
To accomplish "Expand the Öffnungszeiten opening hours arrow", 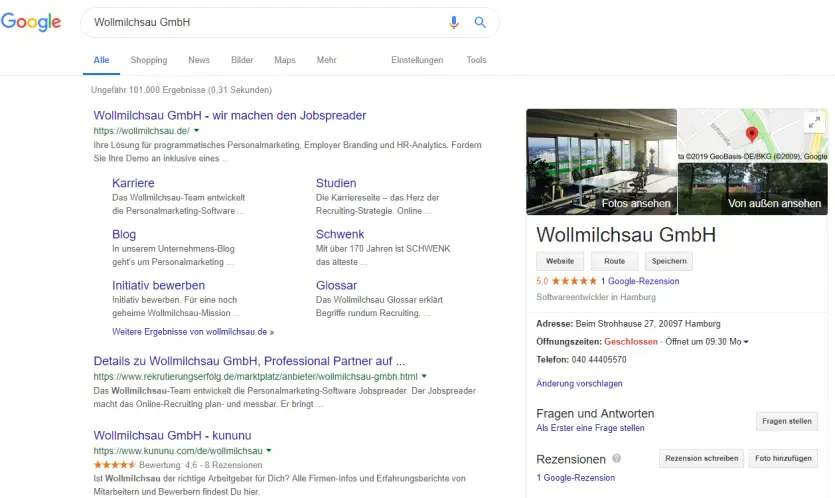I will (746, 342).
